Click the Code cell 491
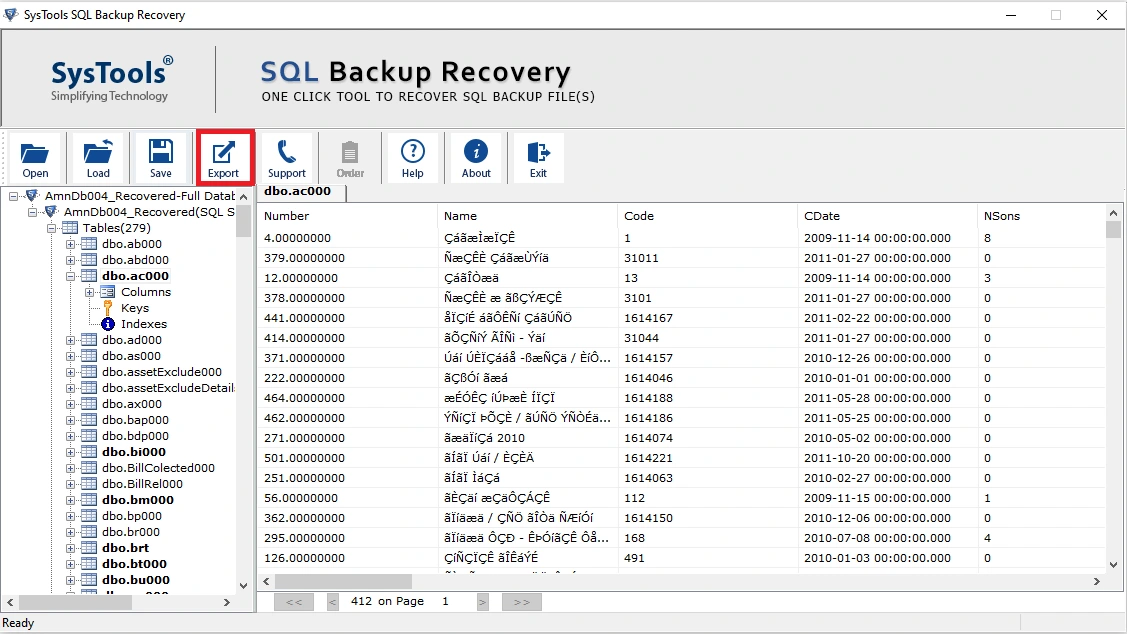This screenshot has height=634, width=1127. [707, 558]
